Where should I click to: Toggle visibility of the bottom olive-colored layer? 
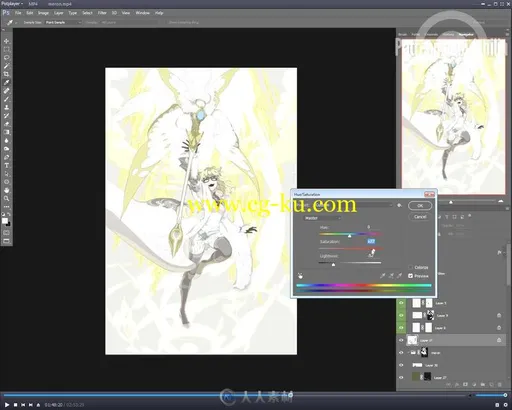[401, 378]
